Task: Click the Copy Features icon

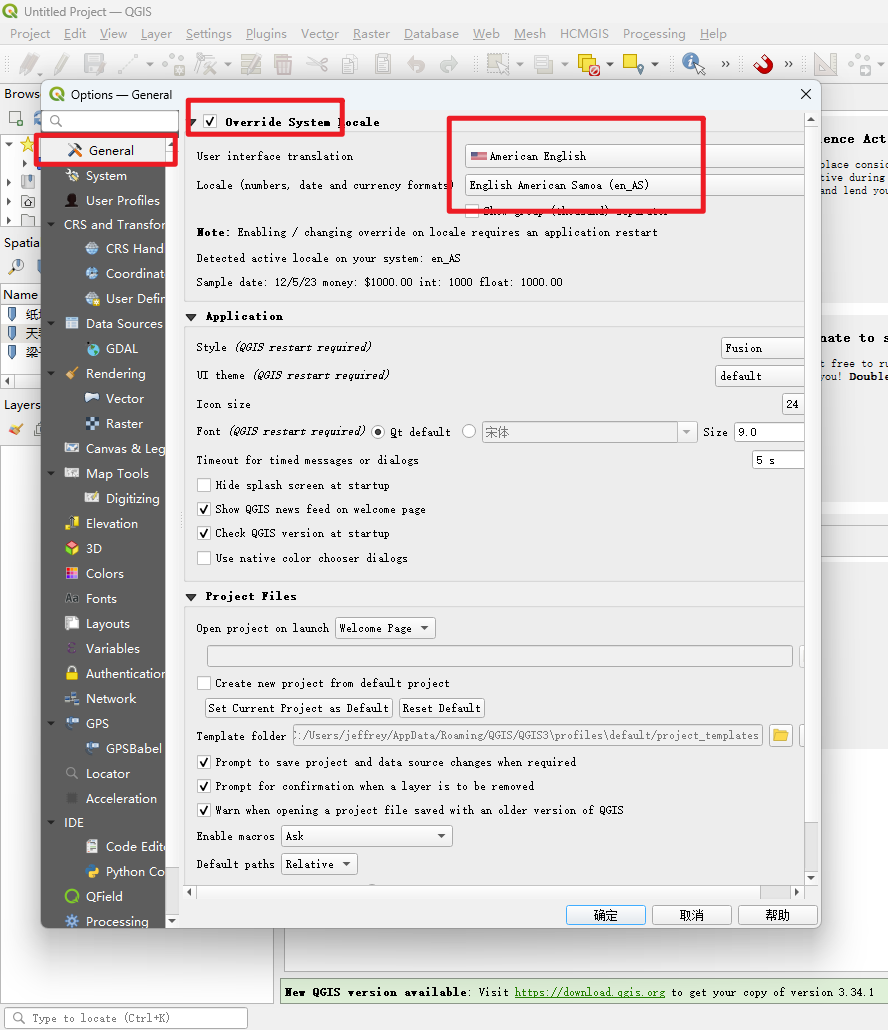Action: click(x=350, y=64)
